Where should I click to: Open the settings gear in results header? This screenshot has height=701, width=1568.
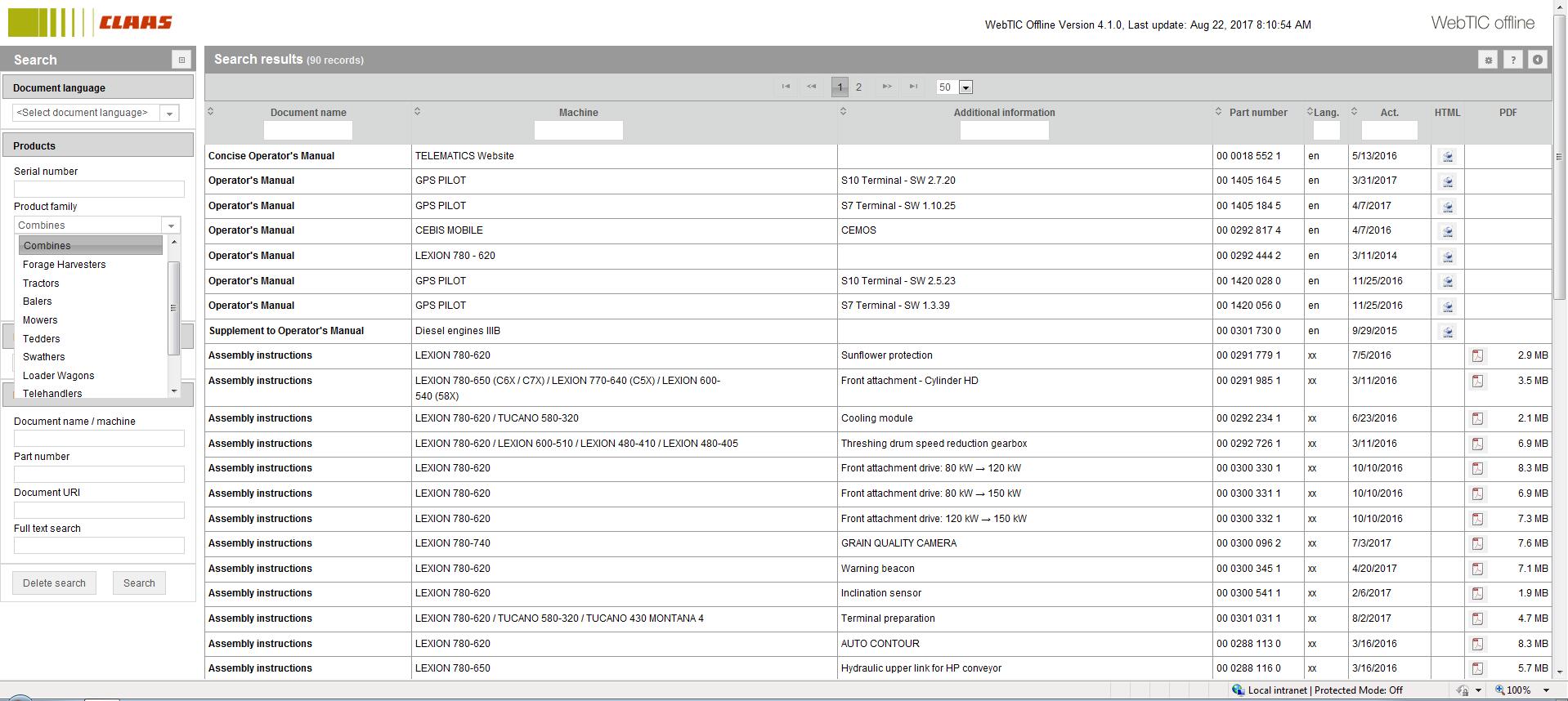pos(1488,60)
